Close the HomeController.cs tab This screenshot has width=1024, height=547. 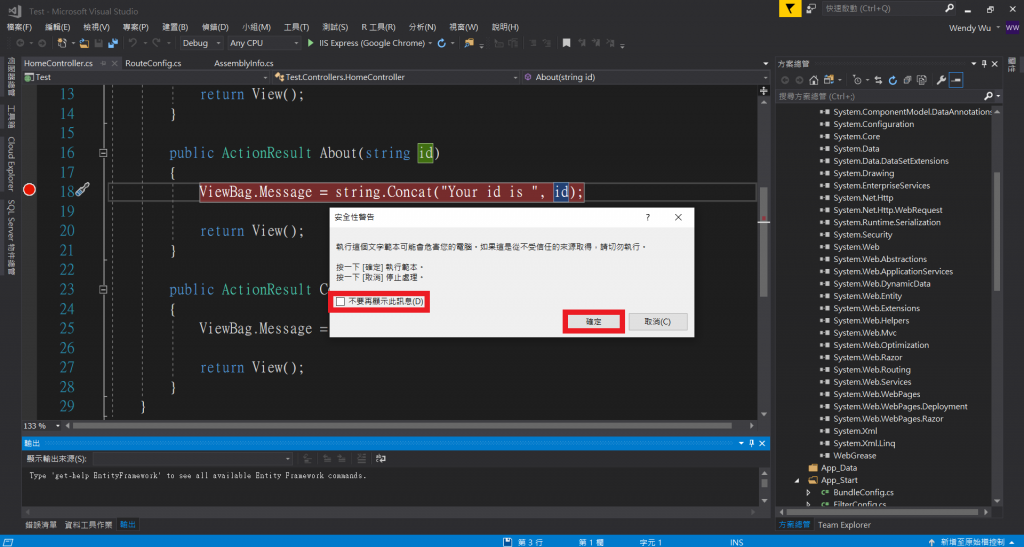tap(114, 63)
